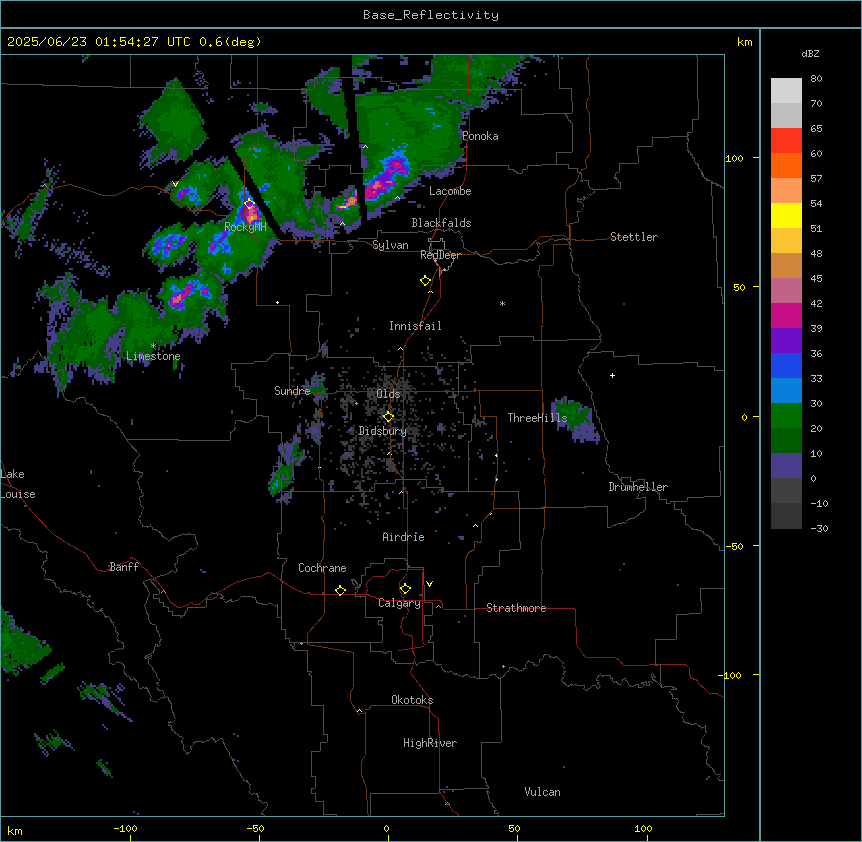This screenshot has width=862, height=842.
Task: Click the Stettler city label
Action: click(x=634, y=237)
